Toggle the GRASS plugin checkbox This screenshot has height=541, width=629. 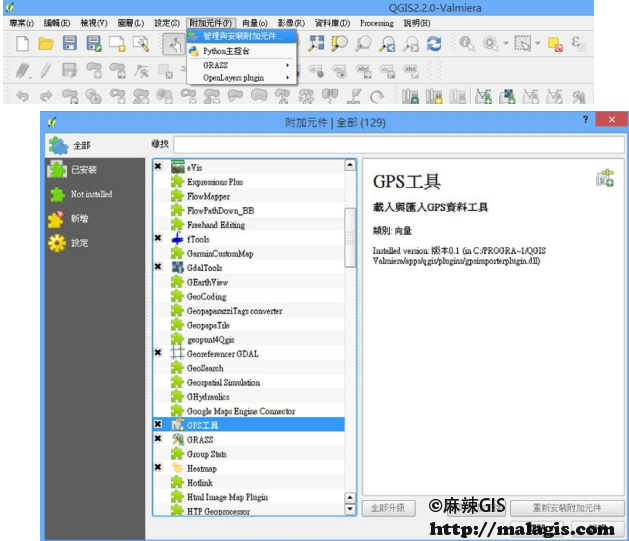click(158, 439)
